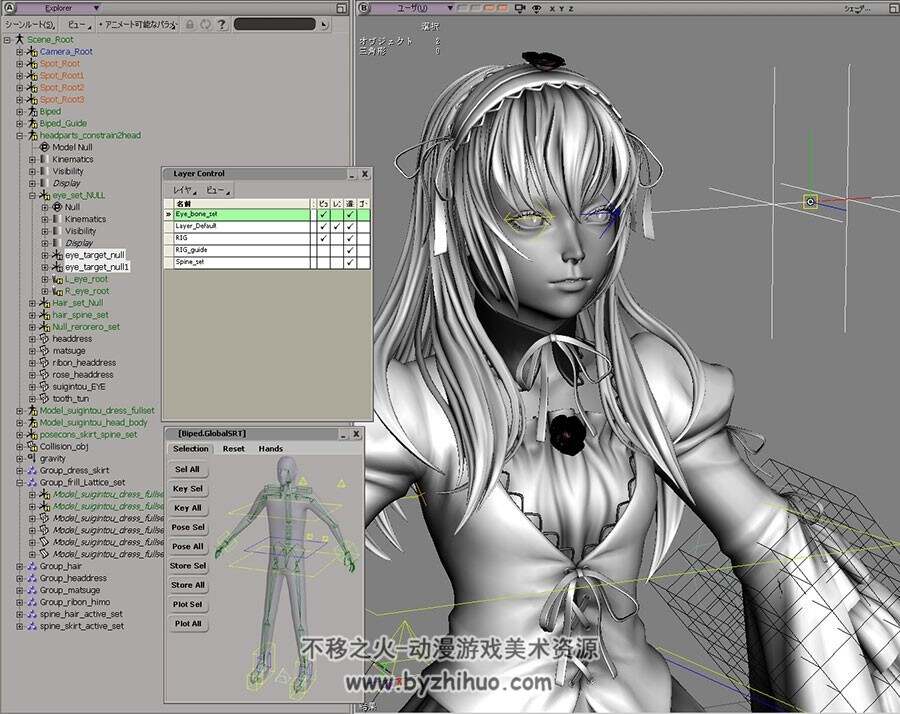Image resolution: width=900 pixels, height=714 pixels.
Task: Switch to the Reset tab in Biped panel
Action: click(x=234, y=449)
